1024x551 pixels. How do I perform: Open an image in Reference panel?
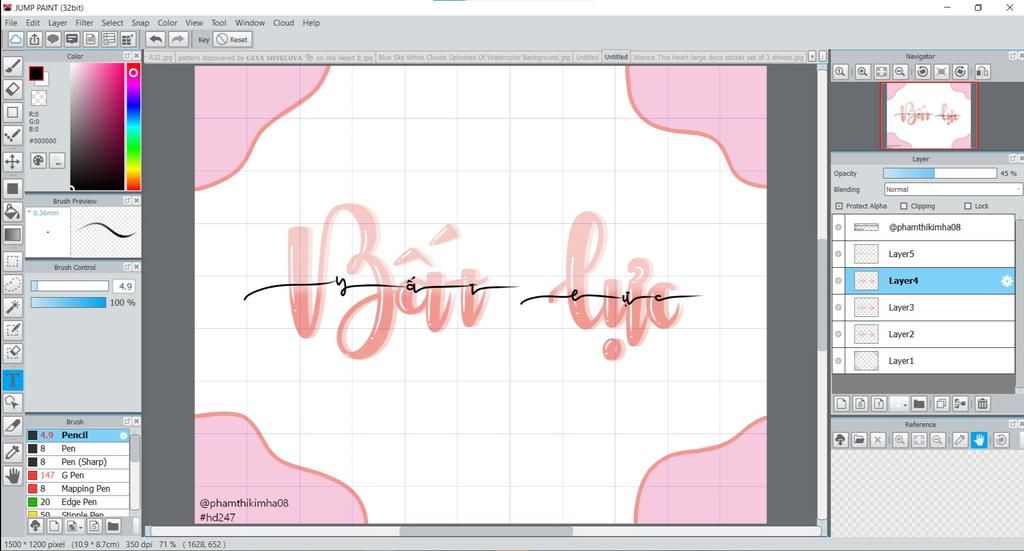coord(859,440)
